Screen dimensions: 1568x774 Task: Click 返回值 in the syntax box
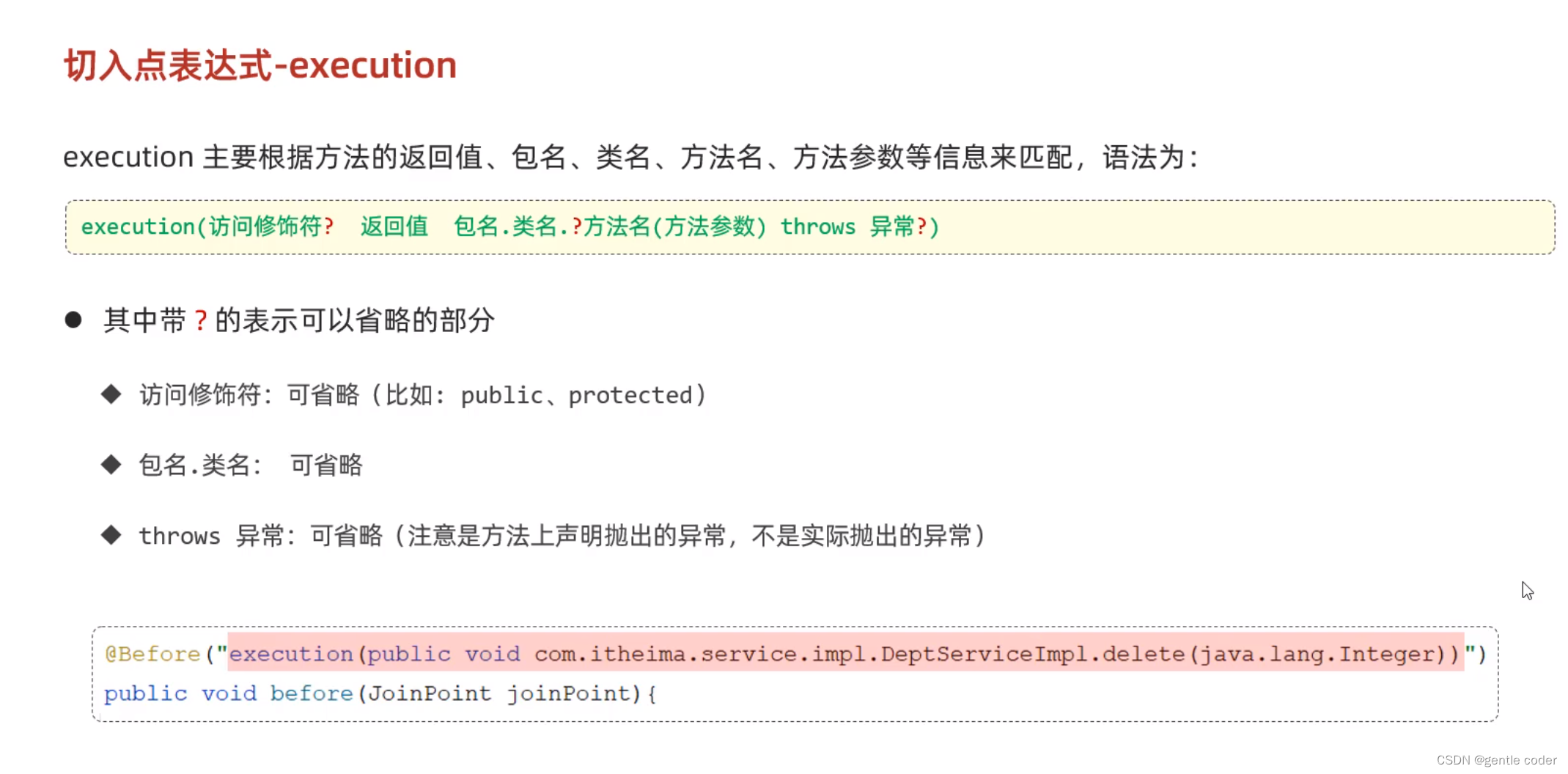(x=394, y=226)
